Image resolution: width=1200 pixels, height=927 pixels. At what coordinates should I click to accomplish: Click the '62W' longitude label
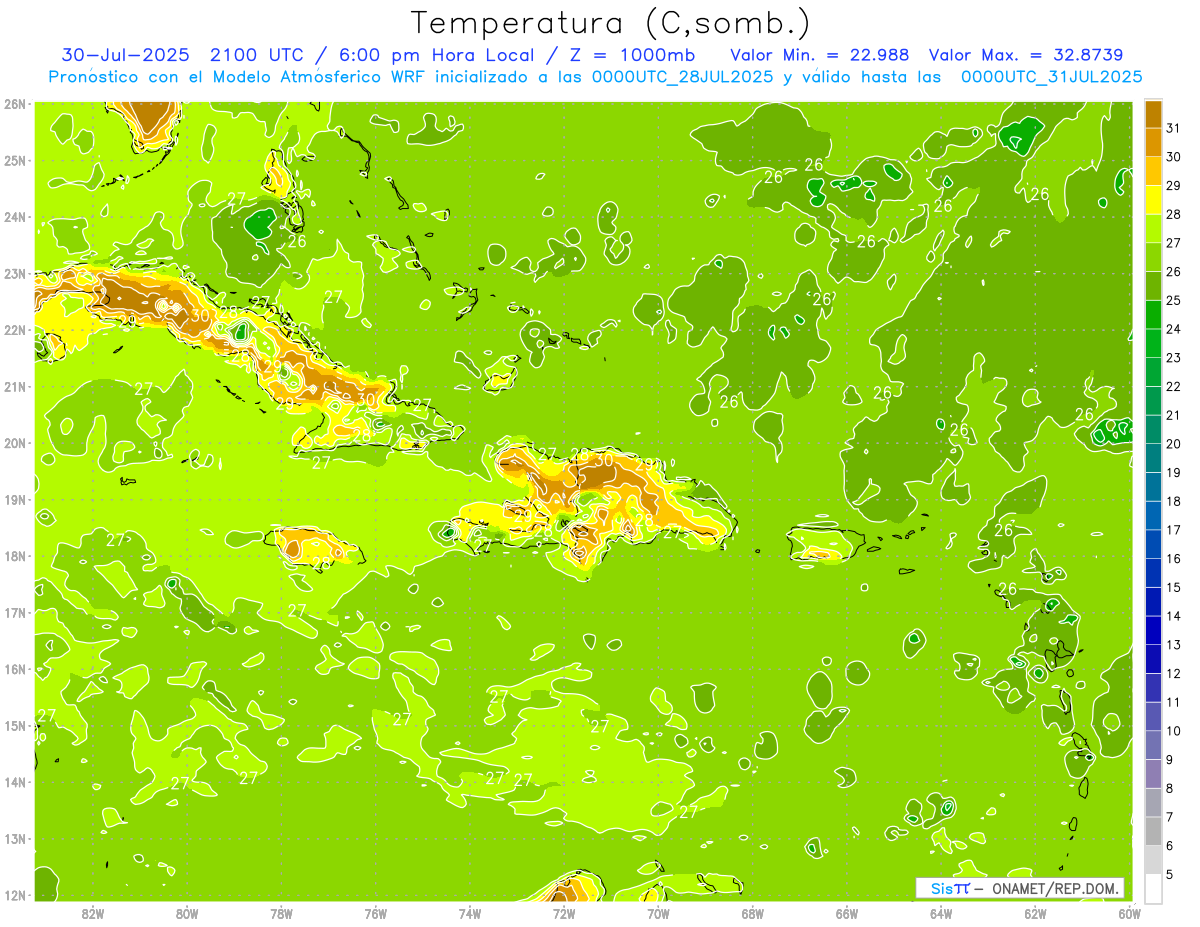coord(1035,913)
